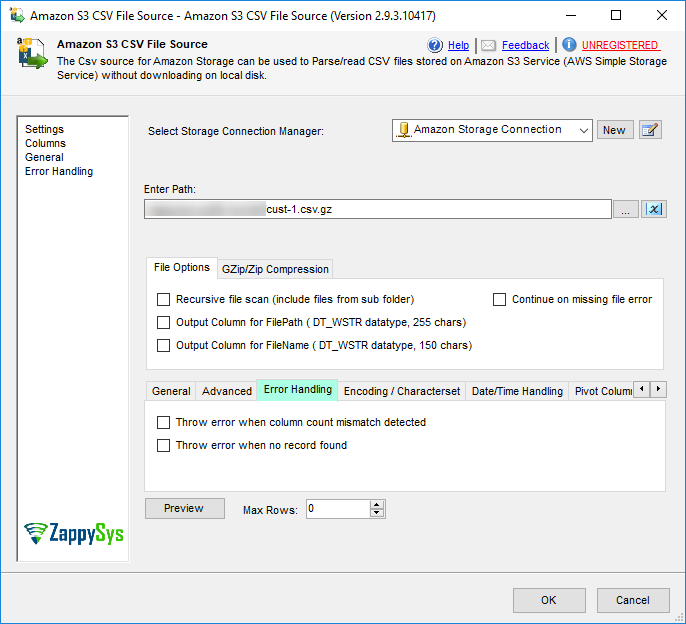Minimize the dialog window

pyautogui.click(x=570, y=15)
